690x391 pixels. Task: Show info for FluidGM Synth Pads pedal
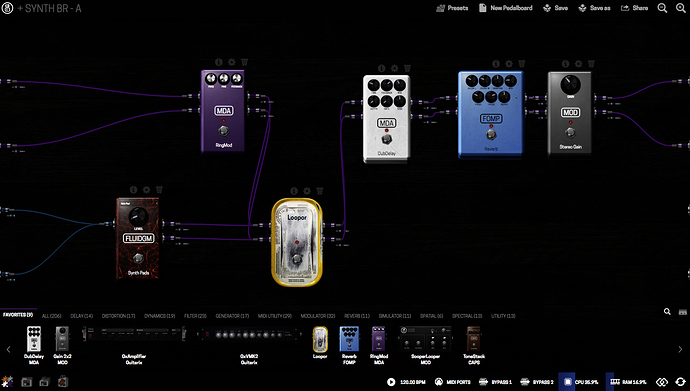(133, 190)
